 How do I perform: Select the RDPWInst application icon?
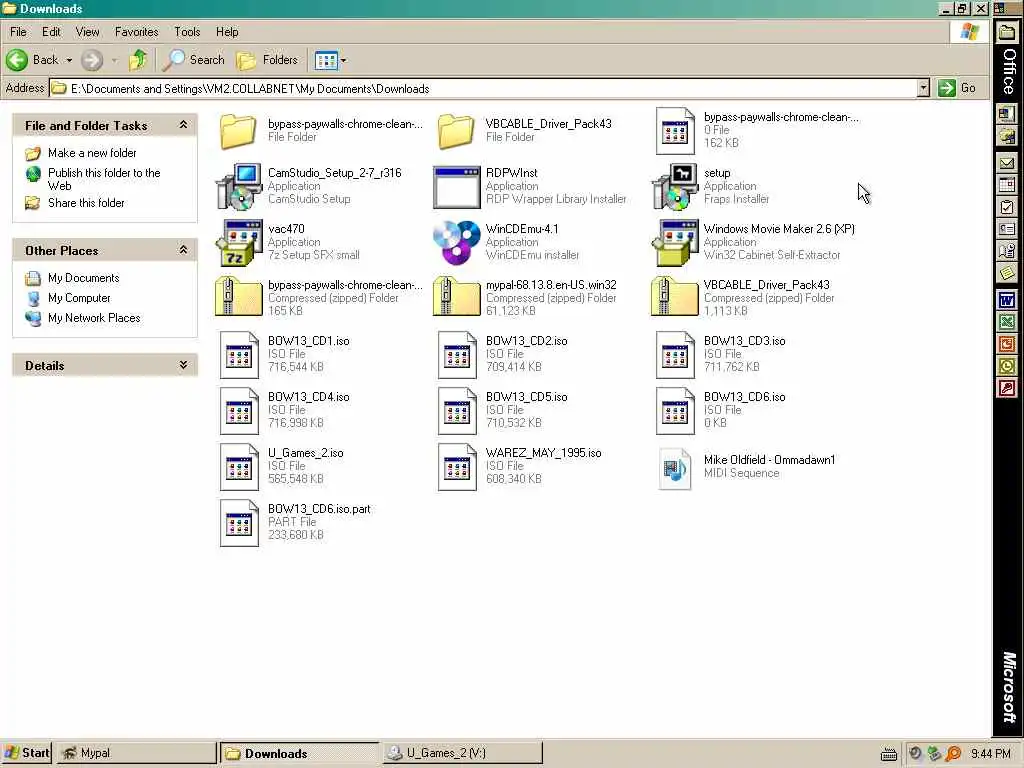[x=456, y=187]
